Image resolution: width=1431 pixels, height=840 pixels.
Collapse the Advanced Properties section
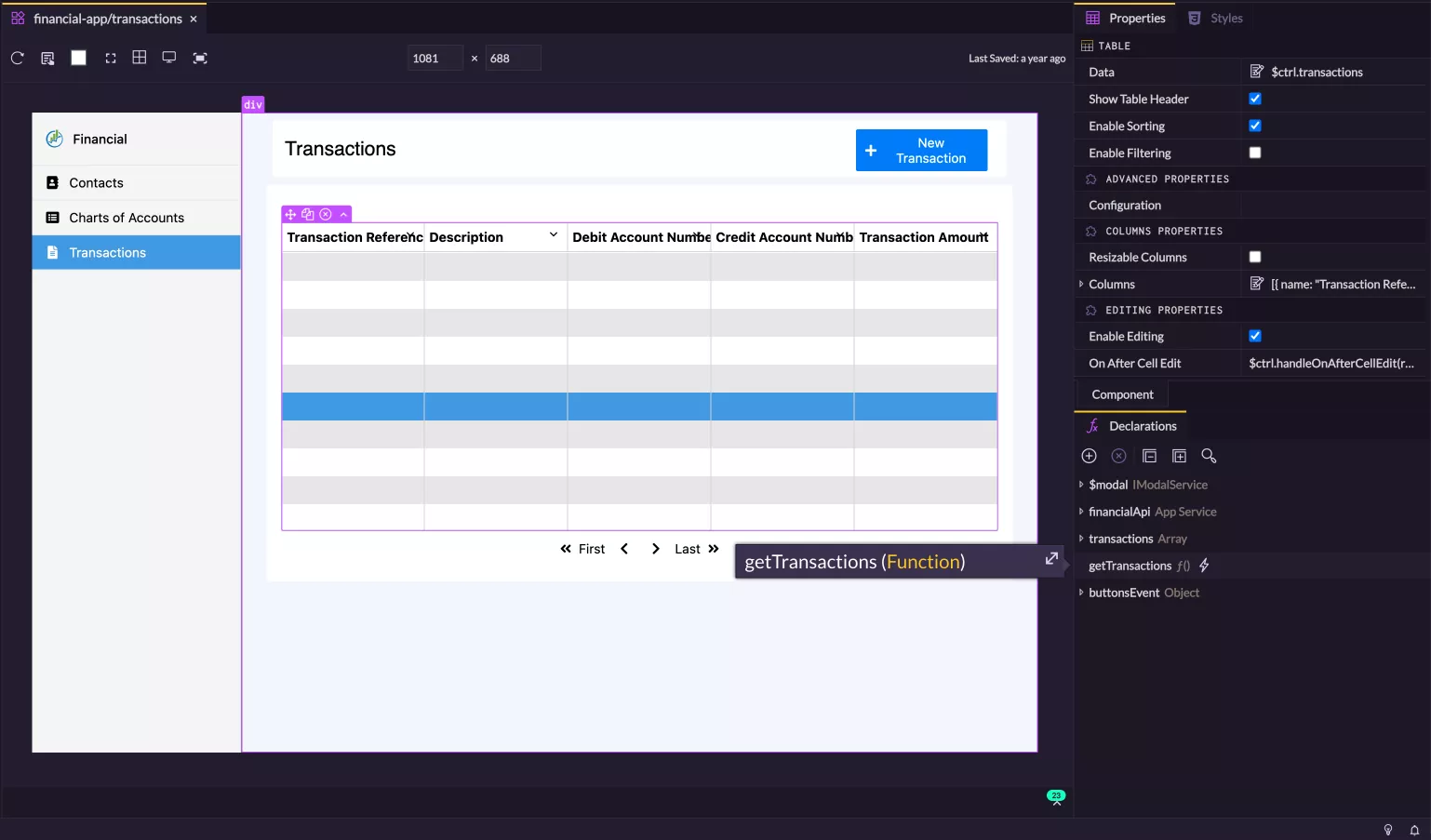(1091, 179)
